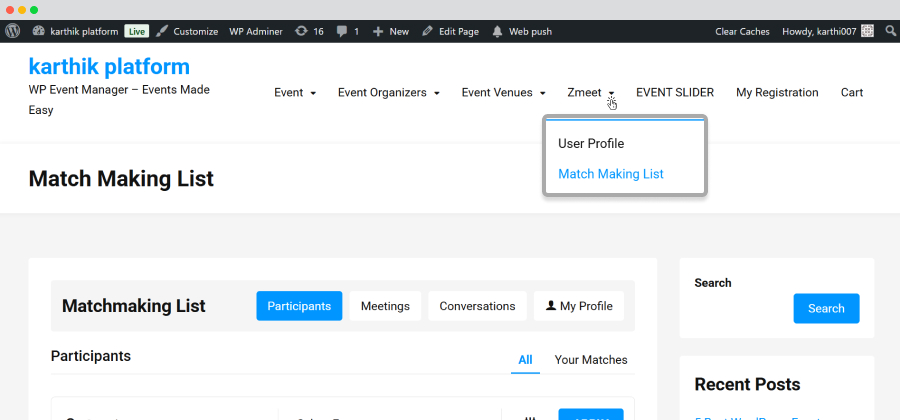Click the plus New icon
Viewport: 900px width, 420px height.
pyautogui.click(x=378, y=32)
